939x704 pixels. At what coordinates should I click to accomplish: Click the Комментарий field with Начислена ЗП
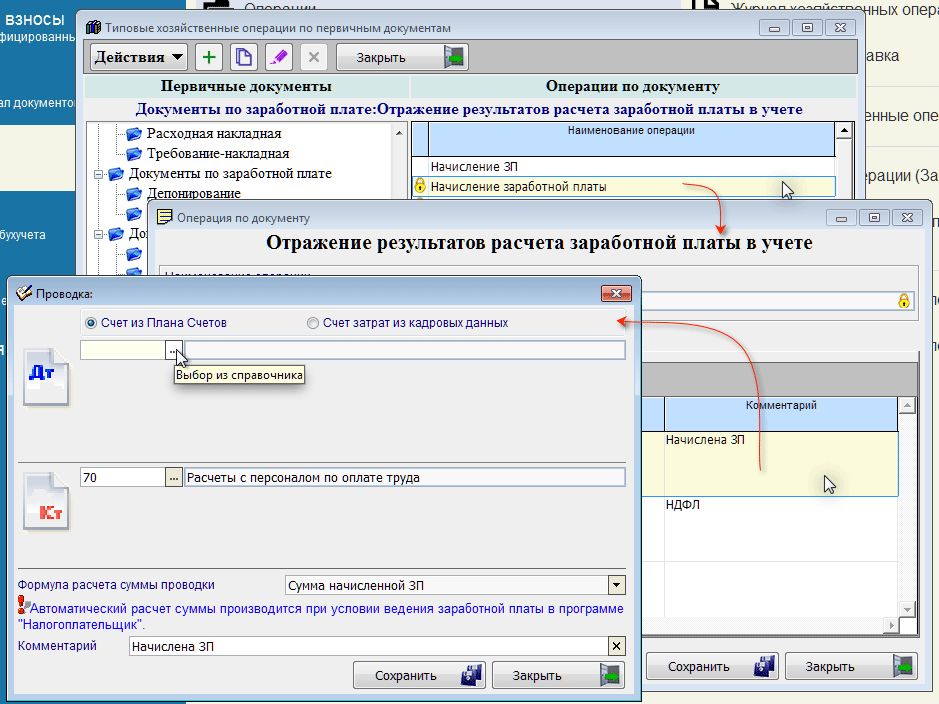(x=368, y=647)
